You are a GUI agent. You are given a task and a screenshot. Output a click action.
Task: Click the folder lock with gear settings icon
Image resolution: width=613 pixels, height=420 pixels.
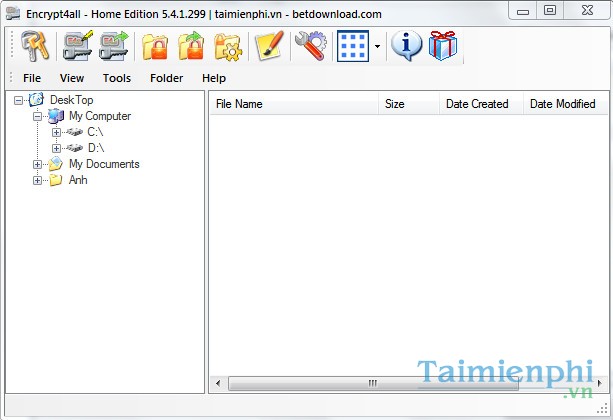[x=228, y=47]
